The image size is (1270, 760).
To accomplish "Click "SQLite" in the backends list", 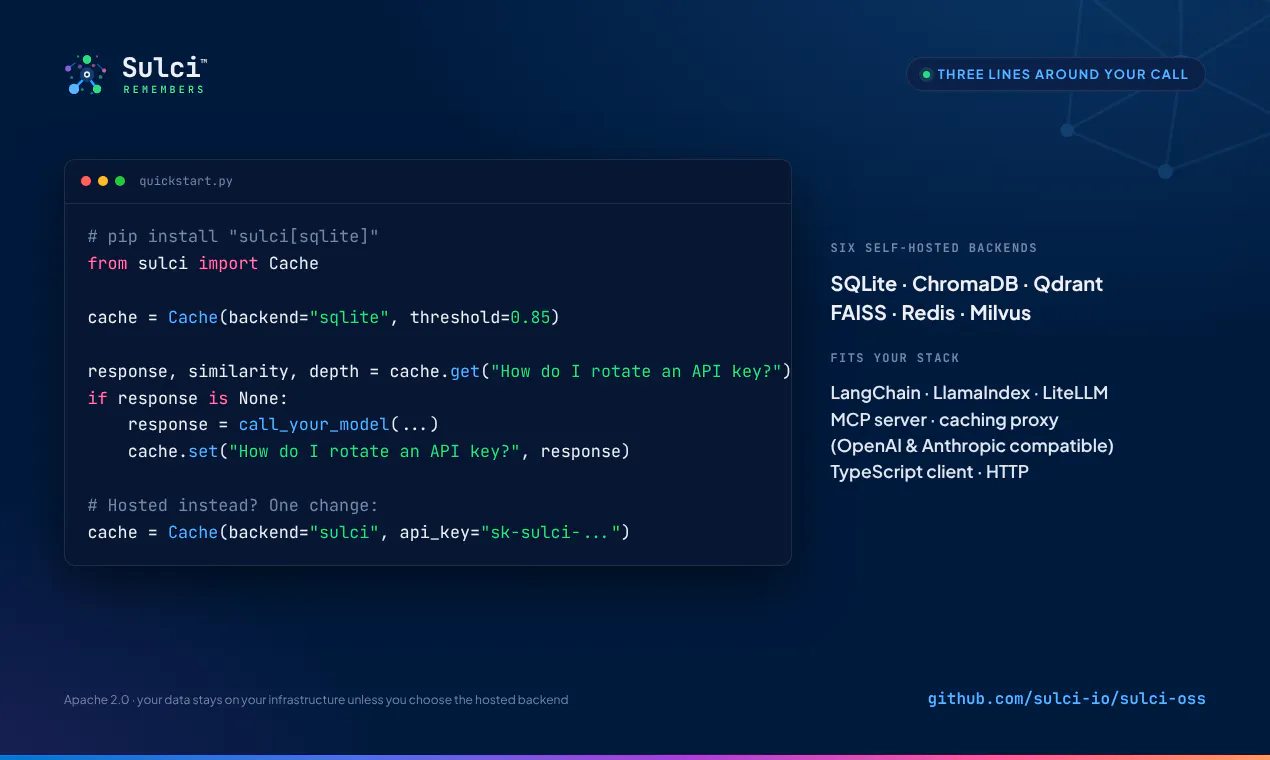I will pyautogui.click(x=864, y=284).
